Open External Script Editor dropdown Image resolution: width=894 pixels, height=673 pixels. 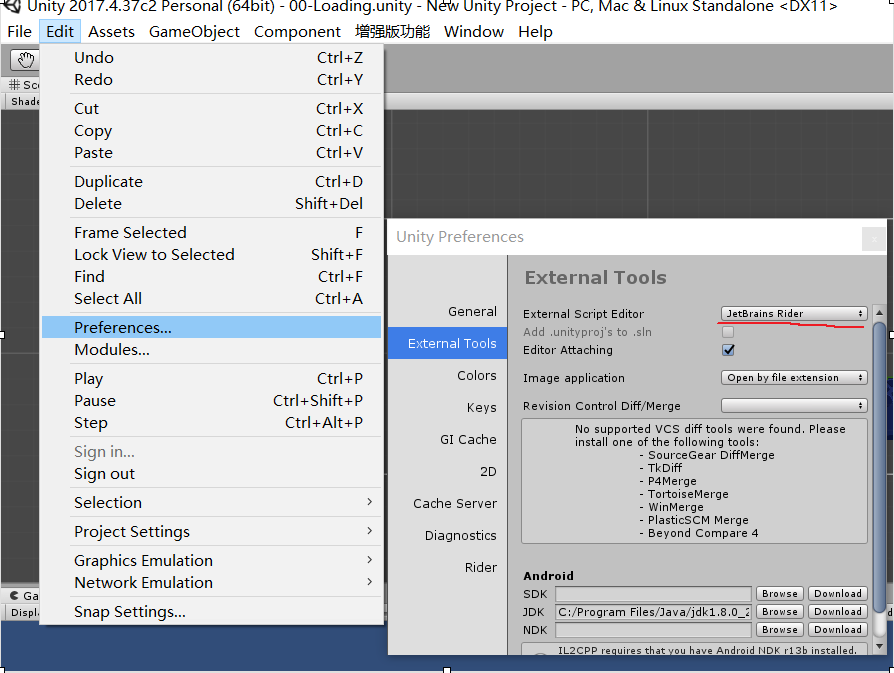(794, 313)
